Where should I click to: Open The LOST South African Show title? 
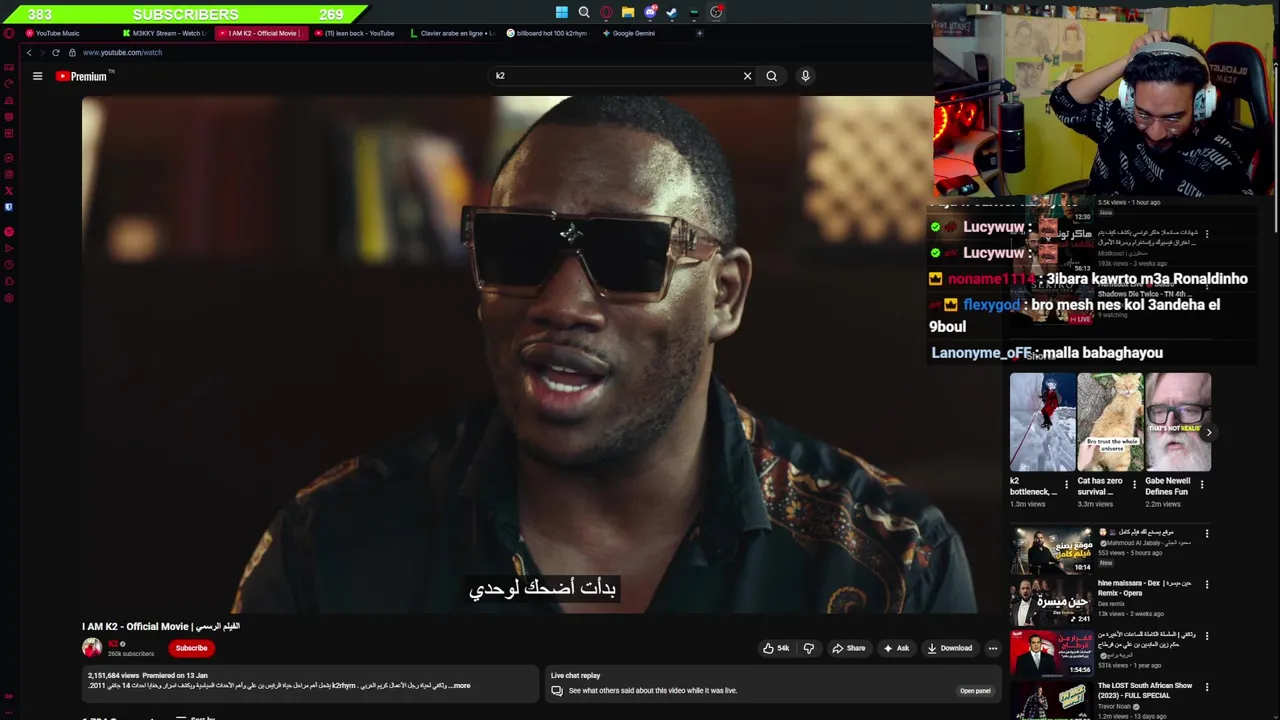click(x=1145, y=690)
